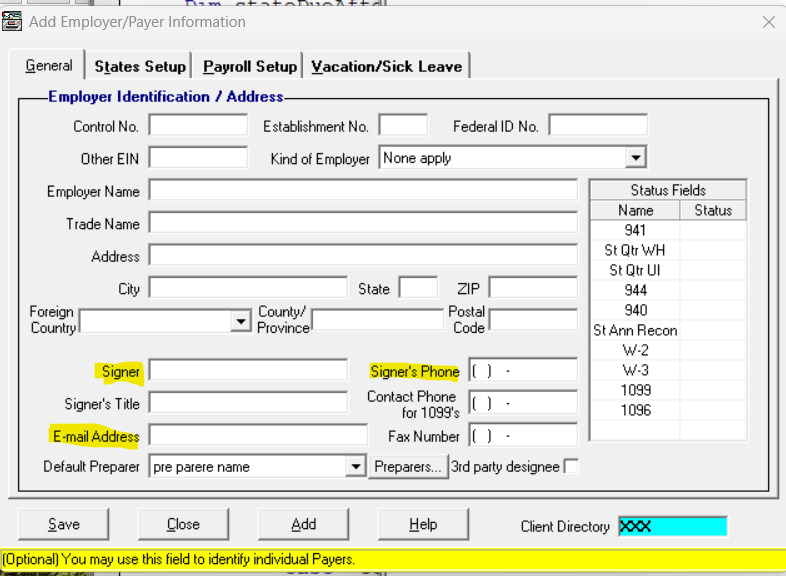Click the E-mail Address field
The width and height of the screenshot is (786, 576).
[258, 436]
